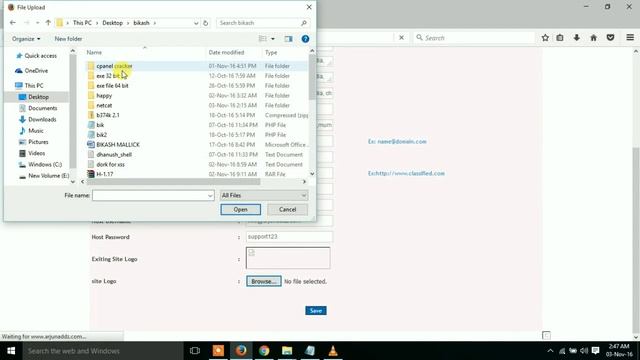Select the dork for xss file
Screen dimensions: 640x360
click(x=110, y=164)
